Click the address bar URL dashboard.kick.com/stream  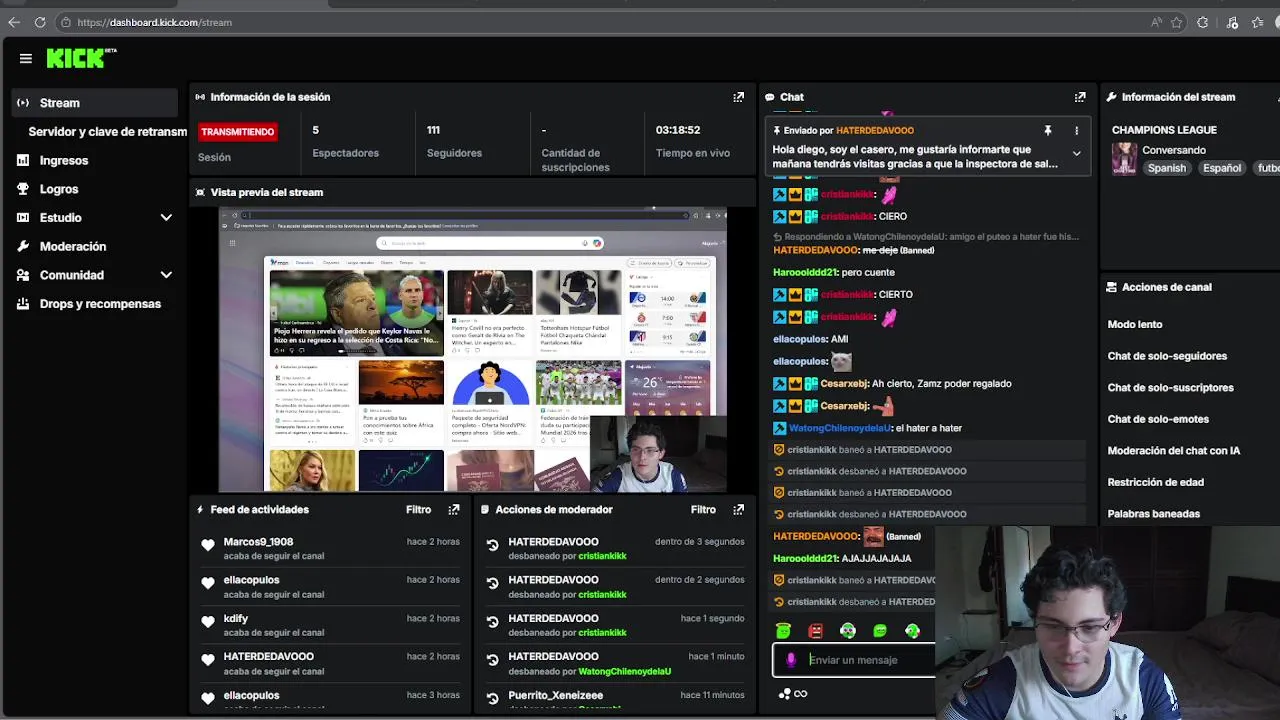point(154,22)
